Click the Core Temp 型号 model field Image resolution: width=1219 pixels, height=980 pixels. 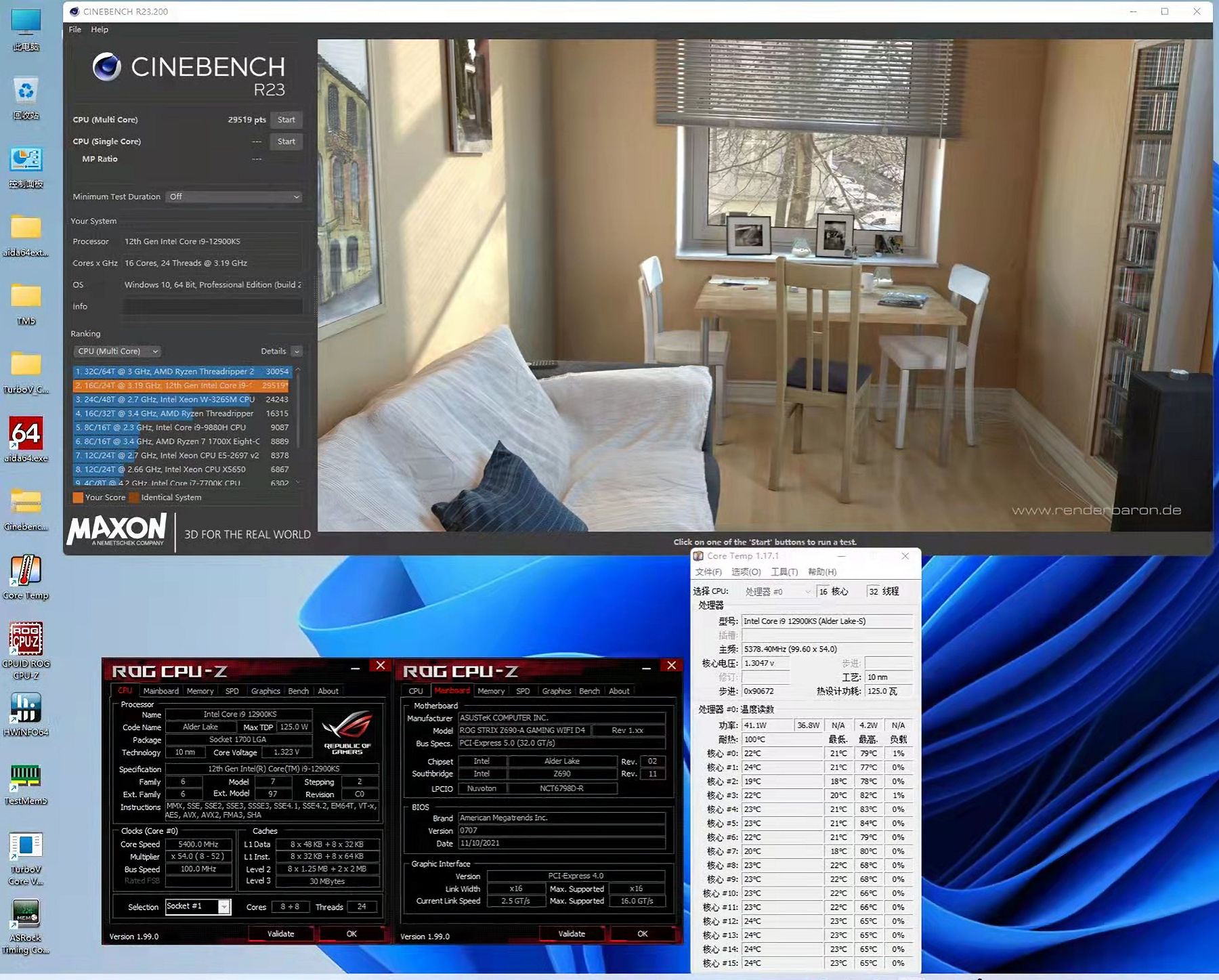[x=827, y=621]
